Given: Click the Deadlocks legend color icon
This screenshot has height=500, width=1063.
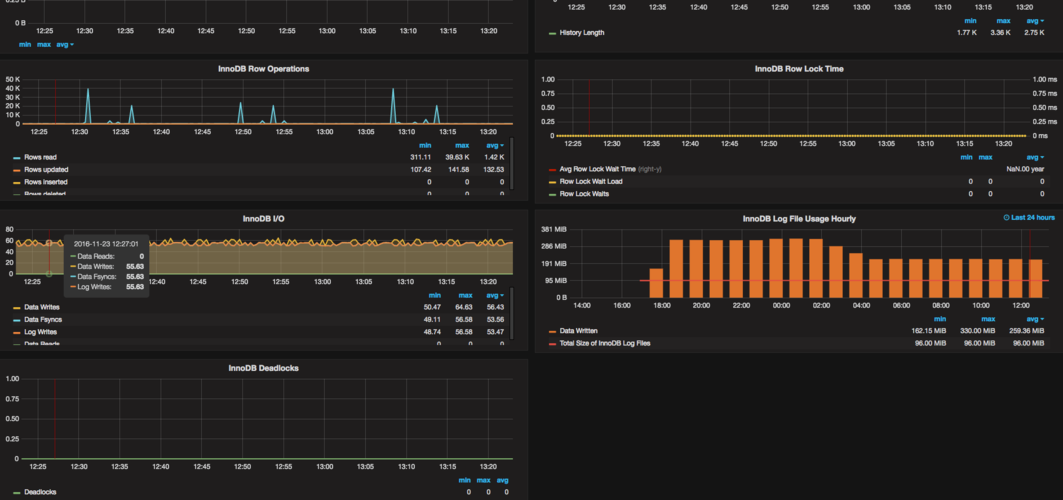Looking at the screenshot, I should [x=17, y=493].
